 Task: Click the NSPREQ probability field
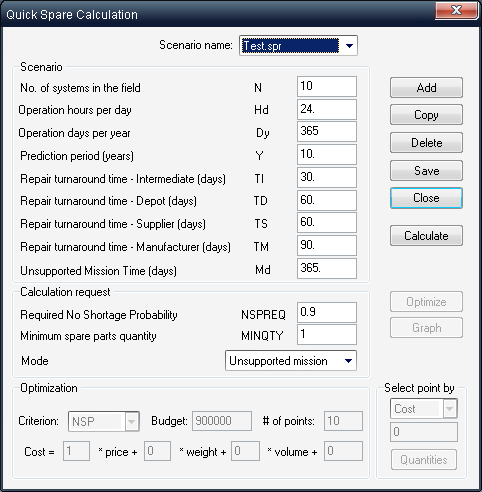[x=327, y=312]
